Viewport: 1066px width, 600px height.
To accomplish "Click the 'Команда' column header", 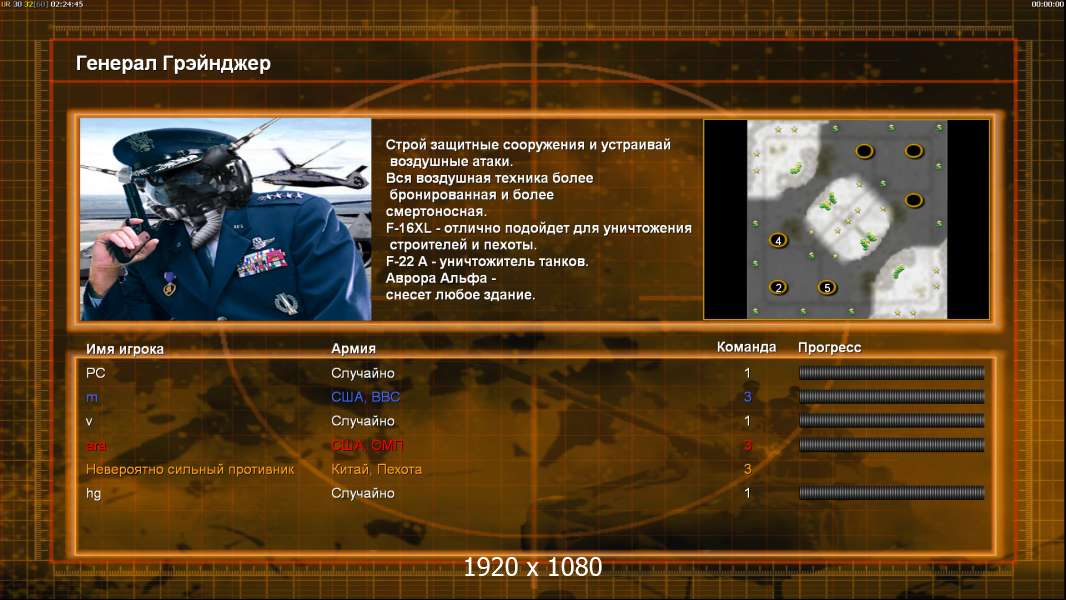I will pyautogui.click(x=746, y=347).
